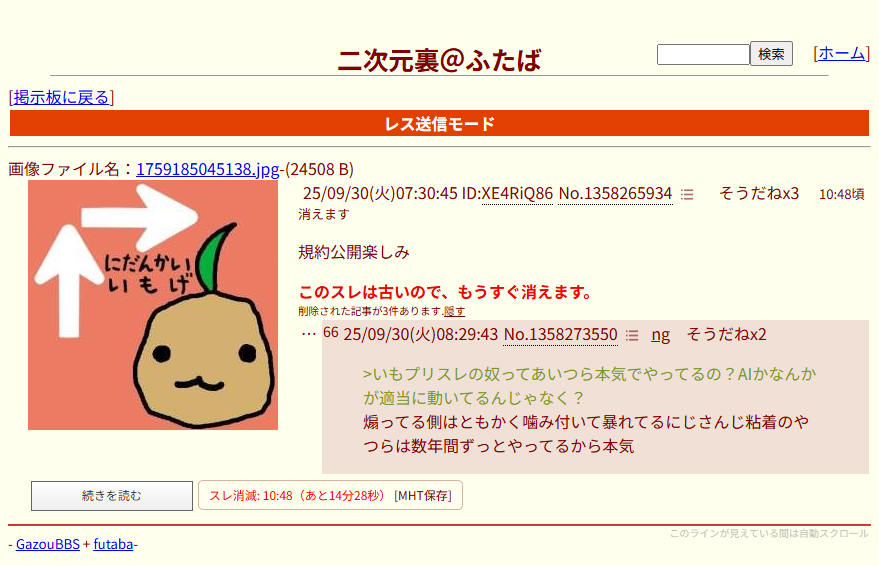Open menu icon beside No.1358265934

687,194
